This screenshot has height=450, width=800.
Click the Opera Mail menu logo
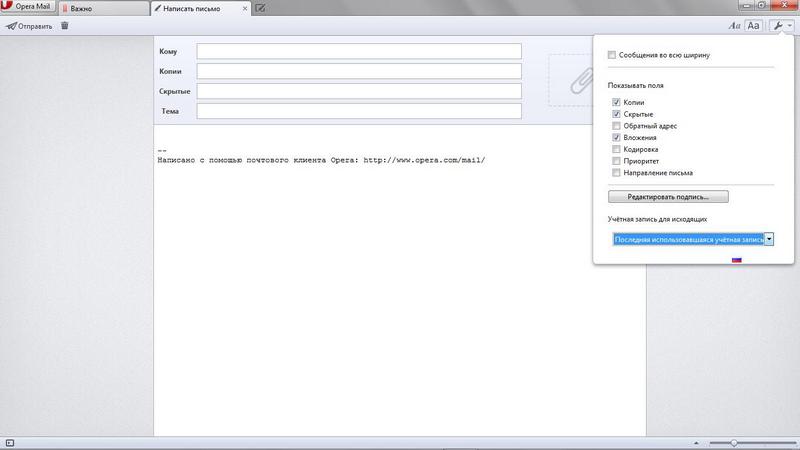[x=28, y=7]
